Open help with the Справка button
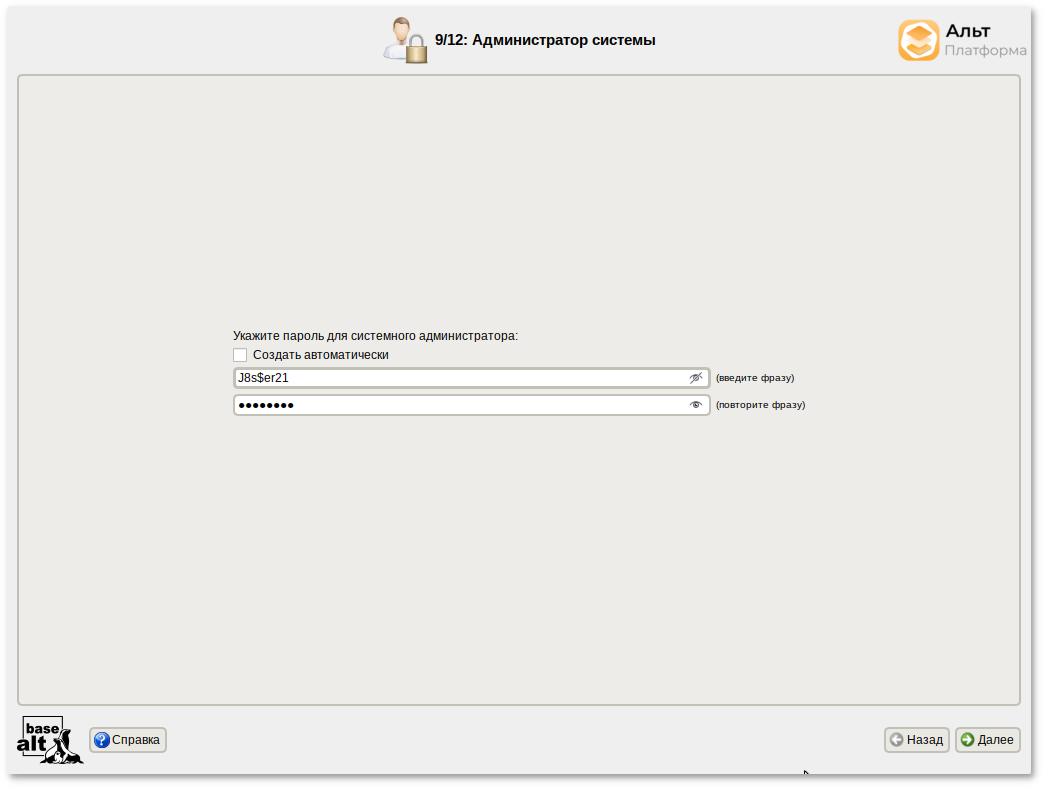 click(x=128, y=740)
